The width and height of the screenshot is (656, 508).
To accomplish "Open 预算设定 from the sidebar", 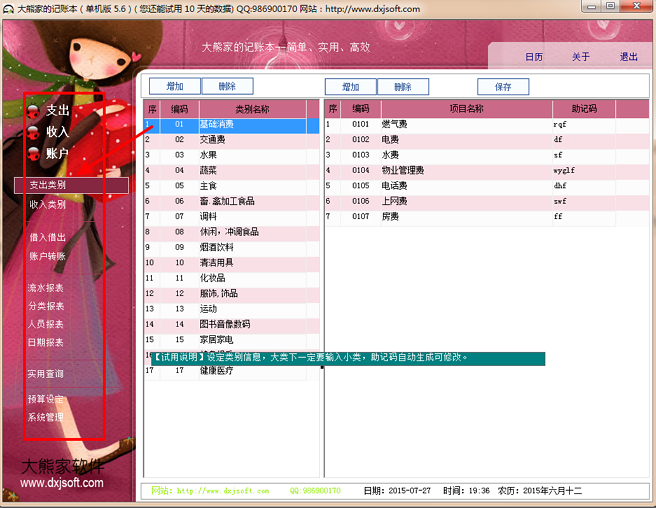I will [x=46, y=399].
